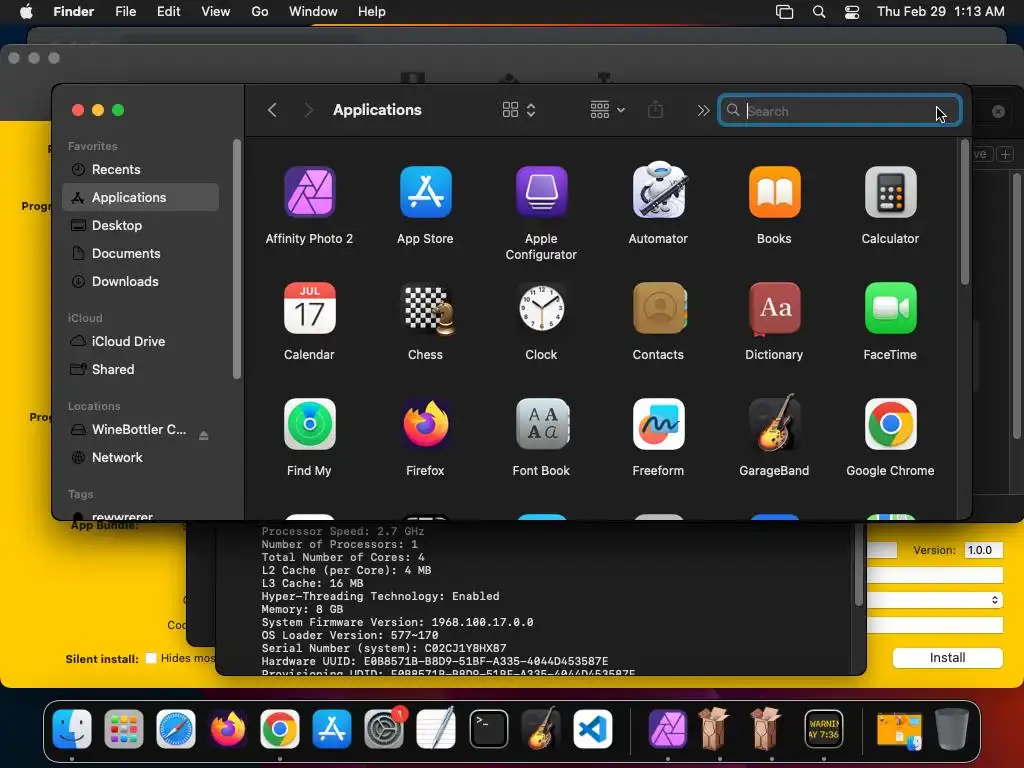Select the Font Book app icon
The height and width of the screenshot is (768, 1024).
click(x=542, y=424)
